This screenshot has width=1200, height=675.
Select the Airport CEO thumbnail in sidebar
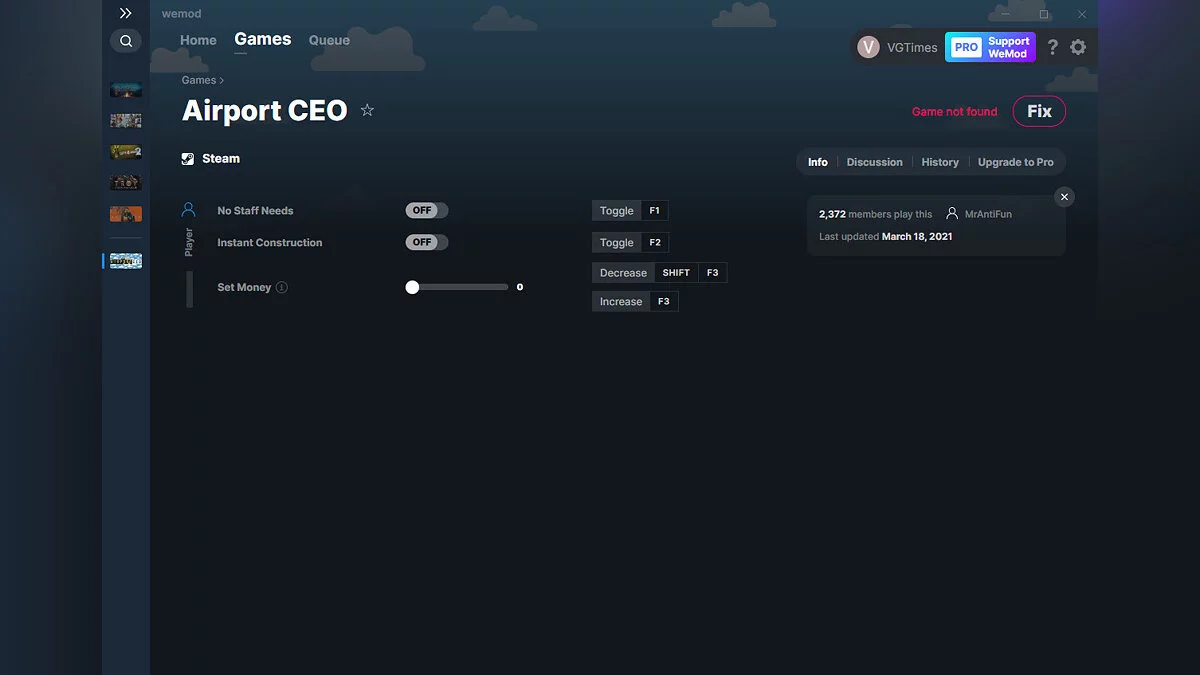coord(126,261)
